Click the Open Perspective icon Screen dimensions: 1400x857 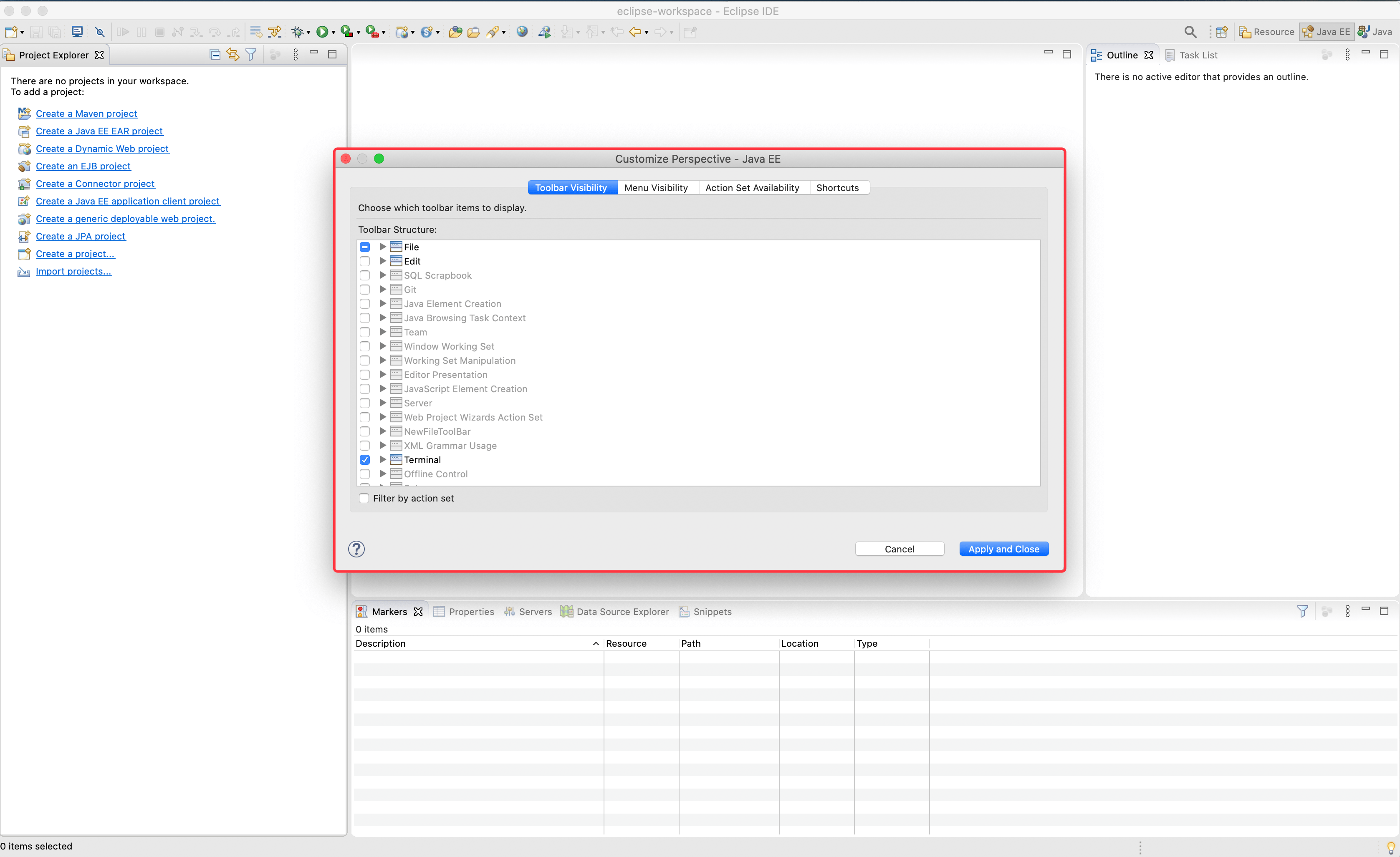pos(1222,32)
